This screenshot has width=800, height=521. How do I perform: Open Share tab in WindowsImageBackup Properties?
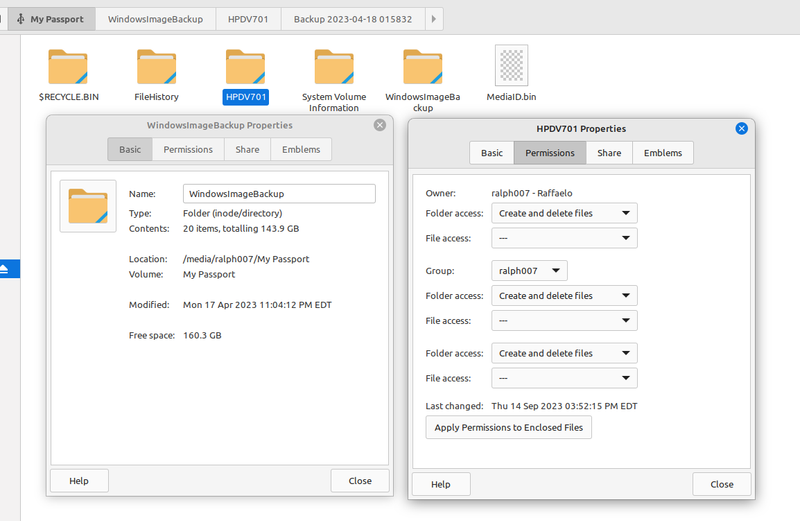point(247,150)
